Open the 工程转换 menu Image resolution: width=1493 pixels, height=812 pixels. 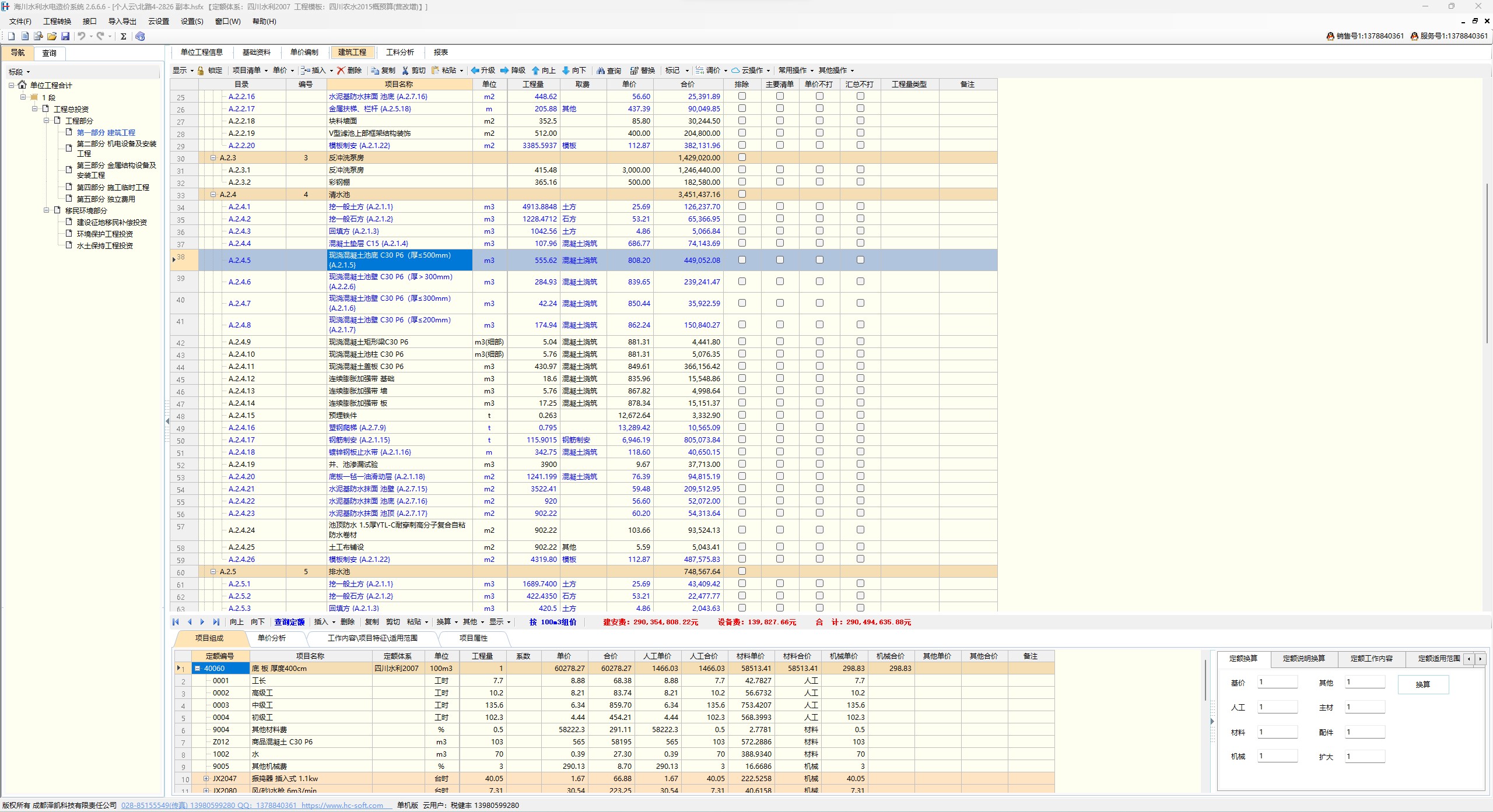57,22
